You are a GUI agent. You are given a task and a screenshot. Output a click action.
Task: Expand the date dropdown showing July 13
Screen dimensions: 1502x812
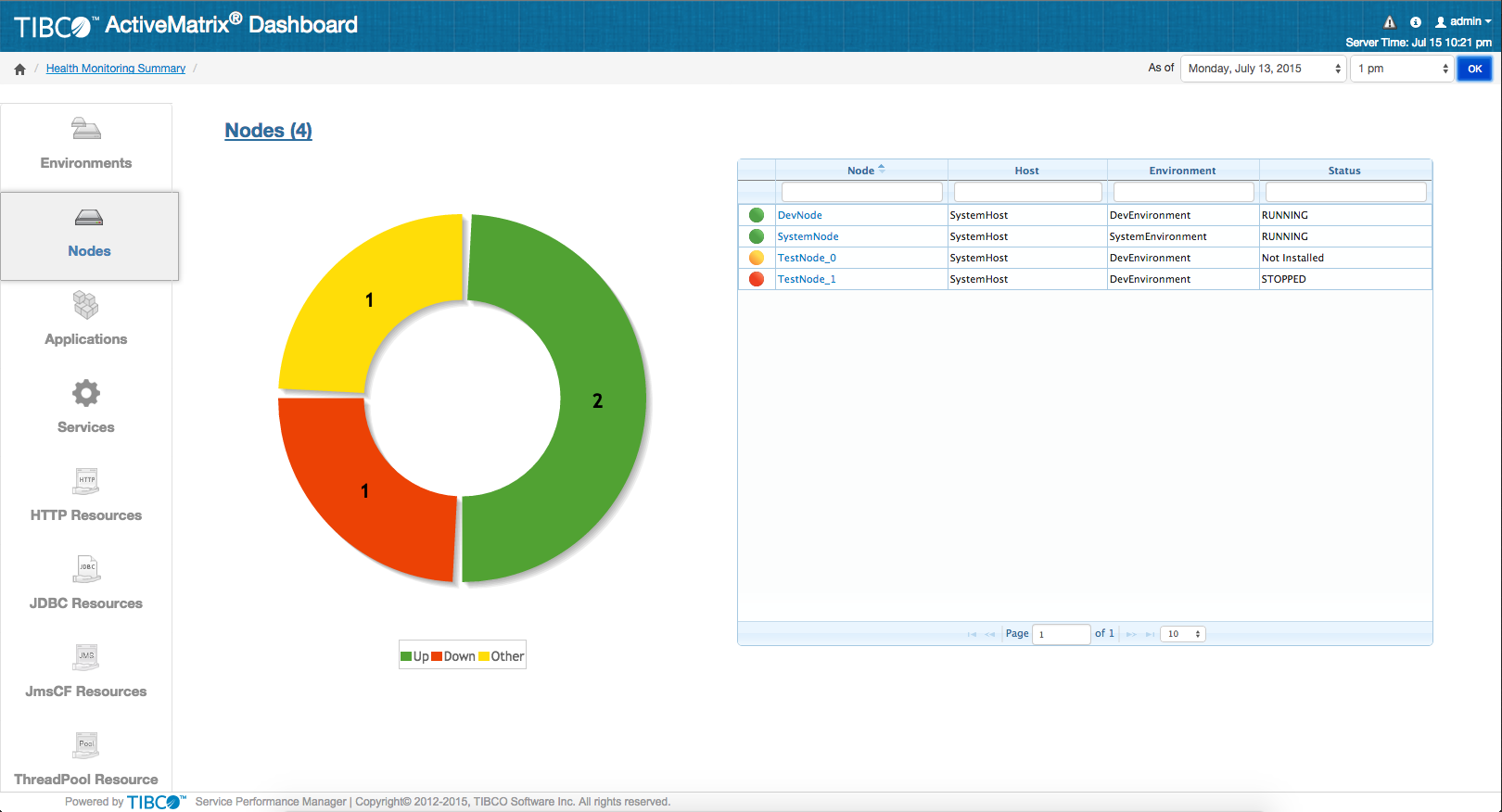tap(1263, 69)
